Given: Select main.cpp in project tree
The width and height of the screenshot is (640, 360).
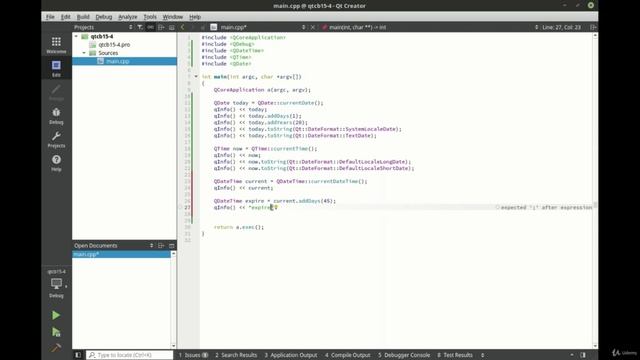Looking at the screenshot, I should (118, 61).
